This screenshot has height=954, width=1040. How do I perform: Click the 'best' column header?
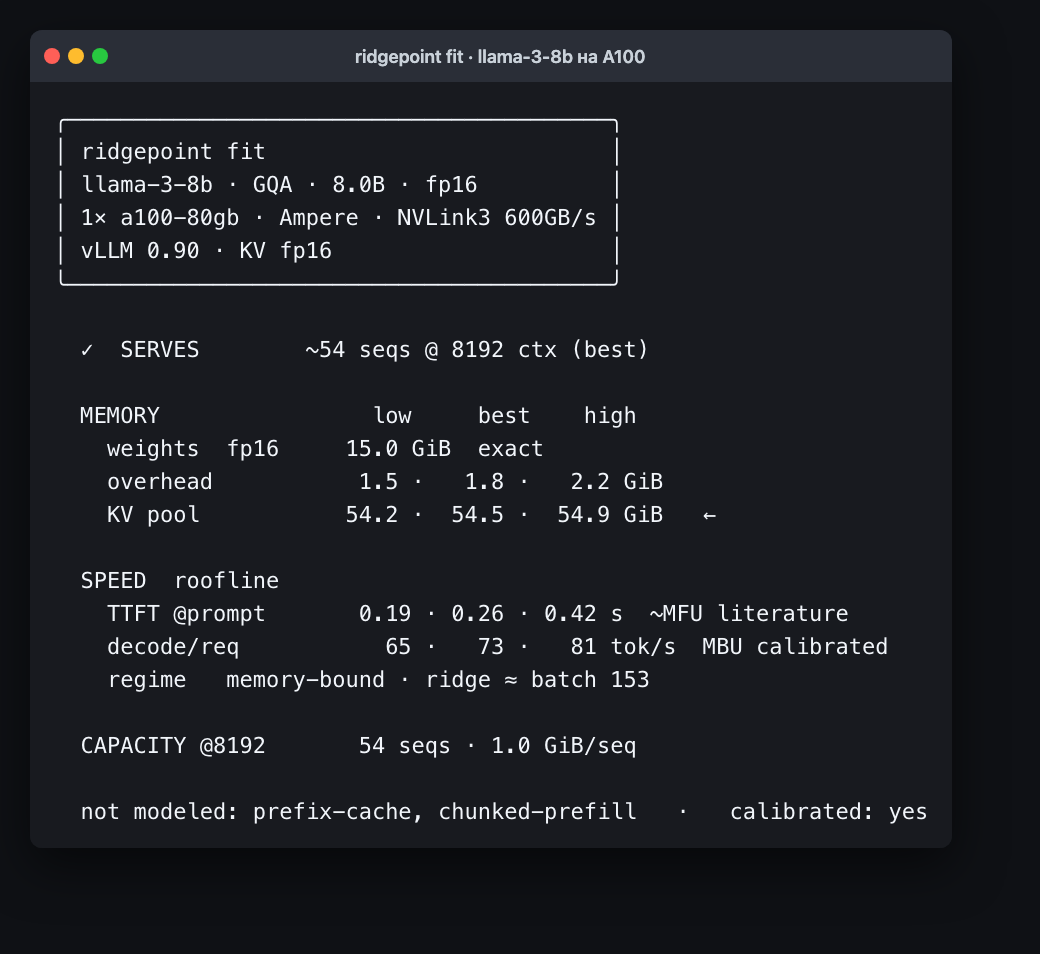pyautogui.click(x=504, y=416)
